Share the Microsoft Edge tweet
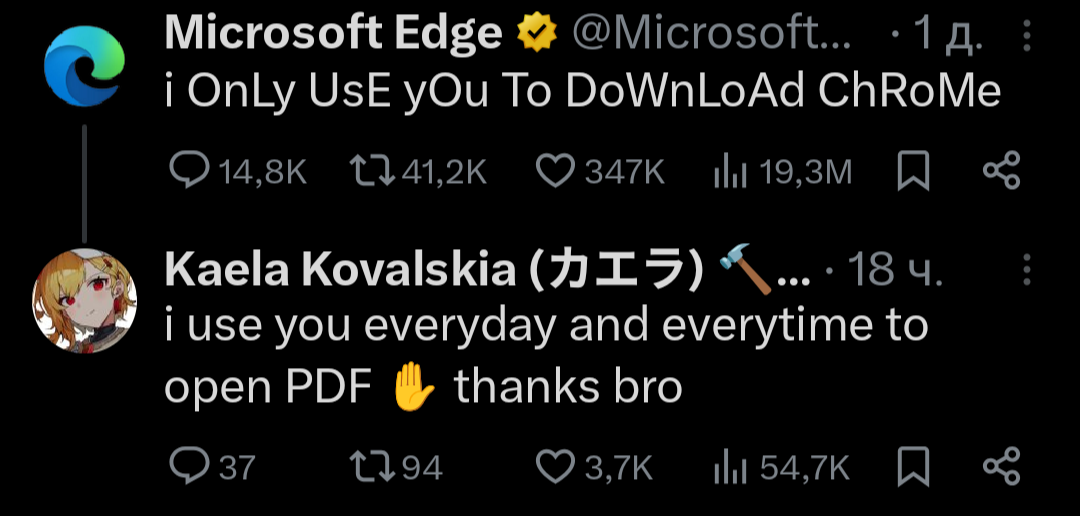The width and height of the screenshot is (1080, 516). 1001,173
